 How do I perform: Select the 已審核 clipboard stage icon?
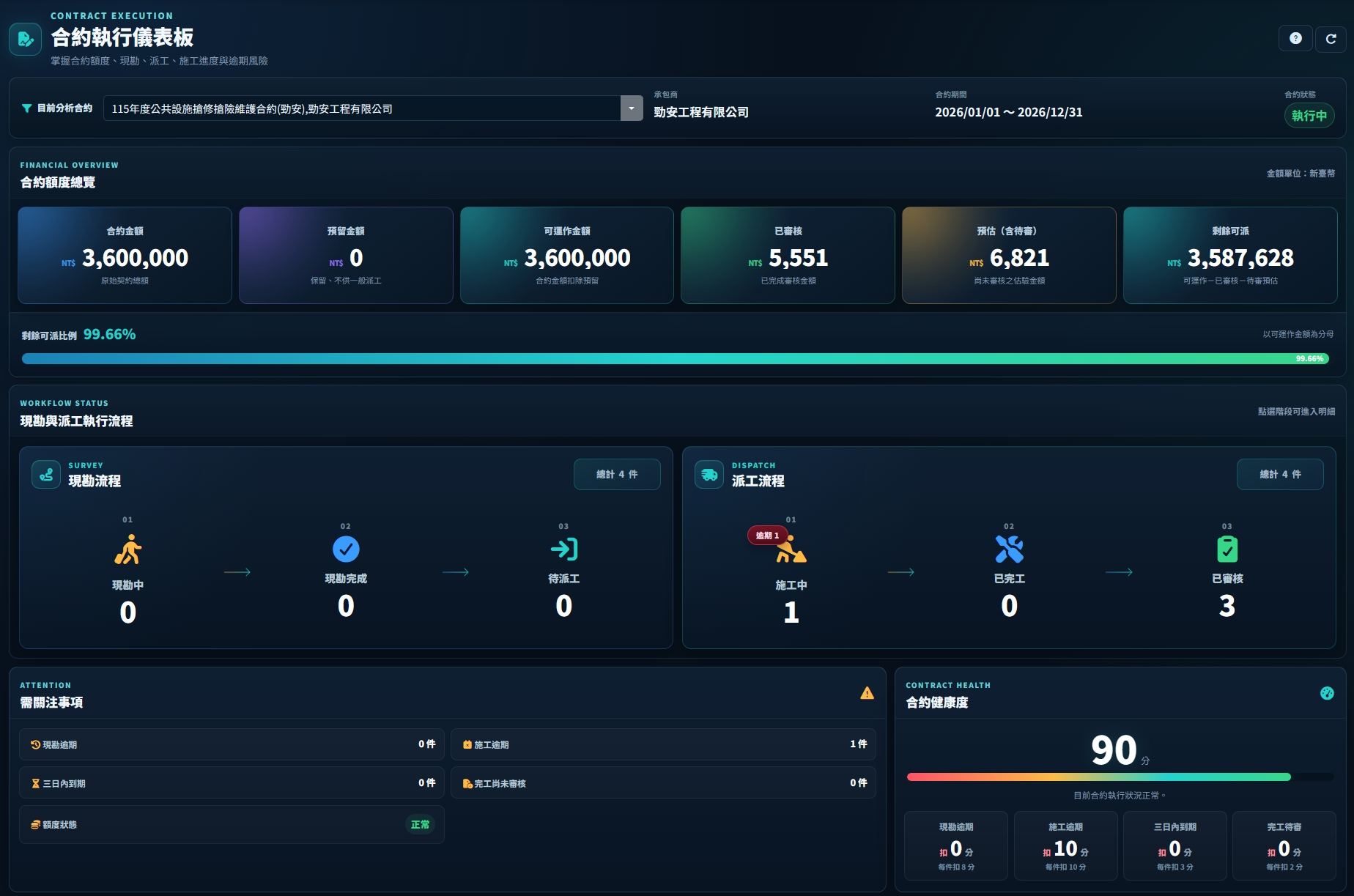[1227, 549]
